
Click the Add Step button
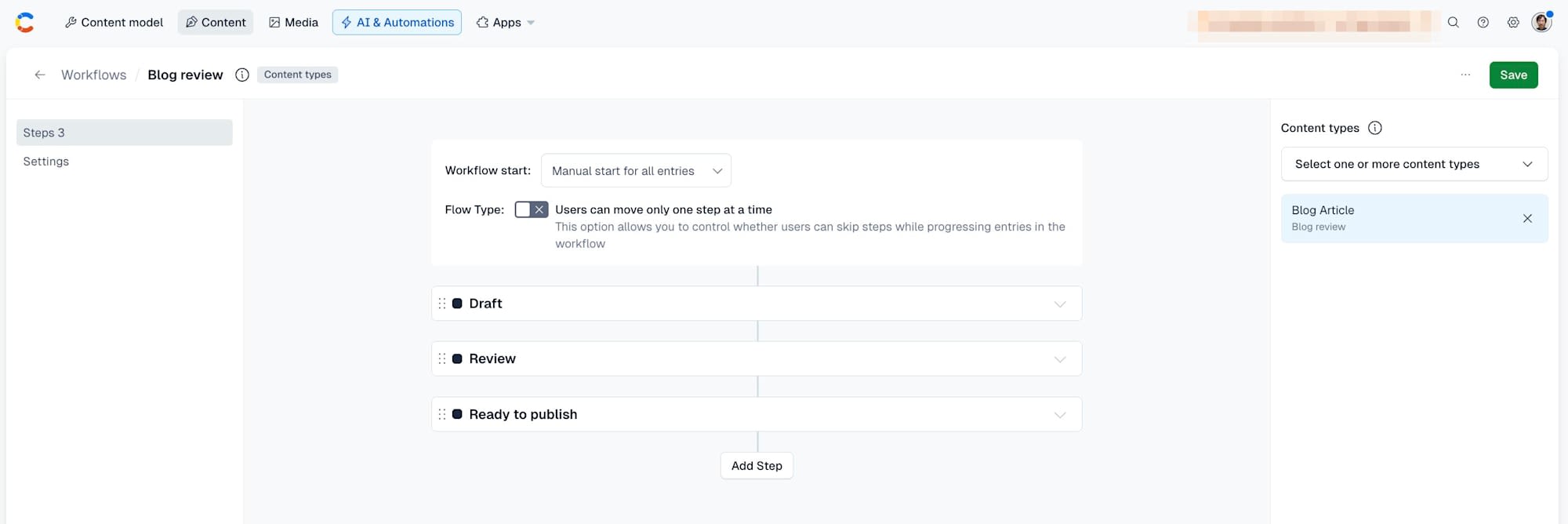(x=757, y=465)
